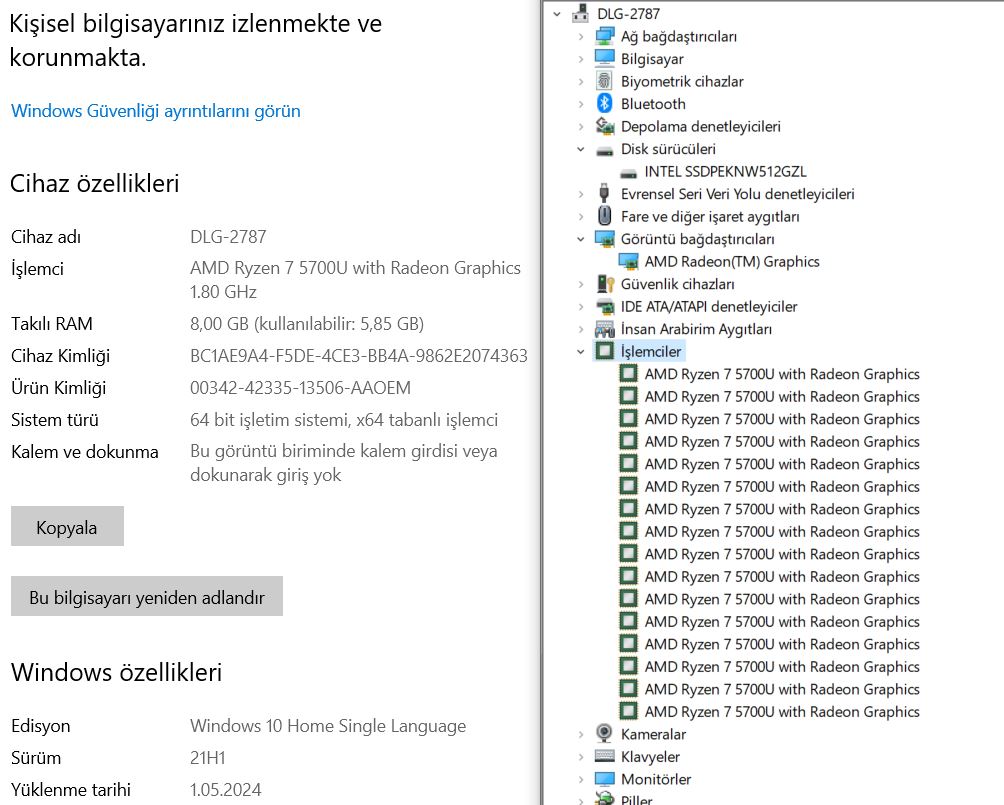Open Windows Güvenliği ayrıntılarını görün link
Image resolution: width=1004 pixels, height=805 pixels.
tap(156, 111)
